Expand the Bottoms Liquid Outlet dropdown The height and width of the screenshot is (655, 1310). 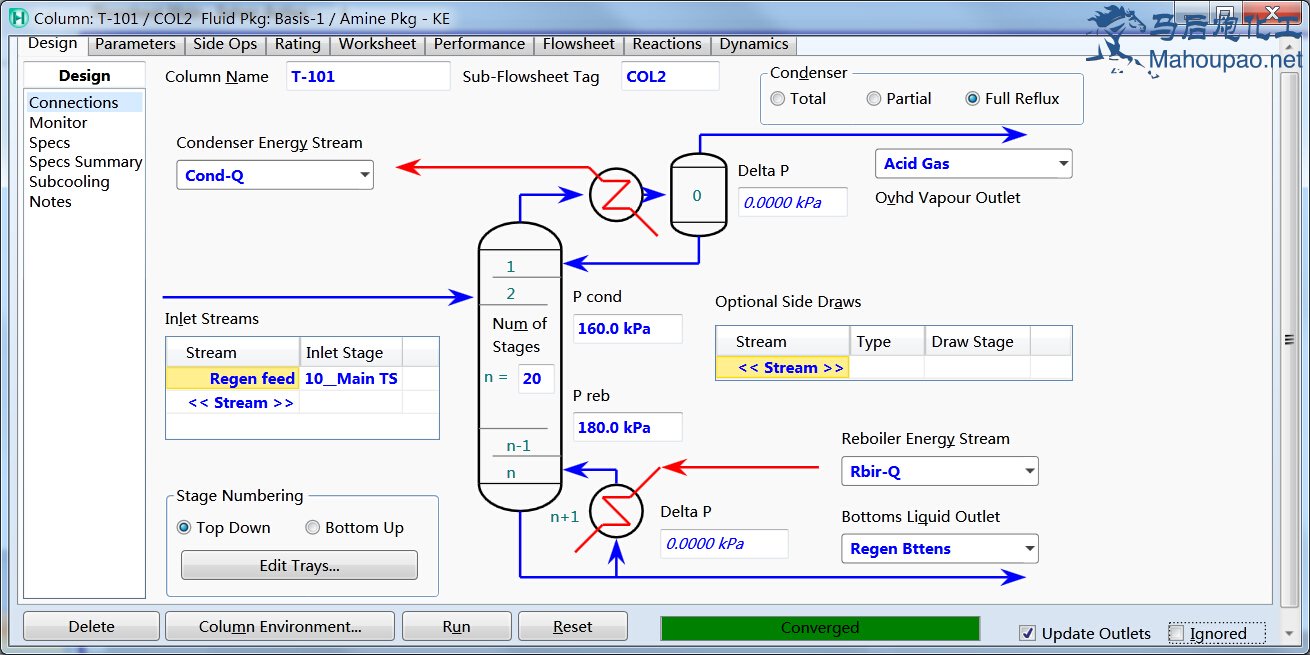(x=1028, y=549)
